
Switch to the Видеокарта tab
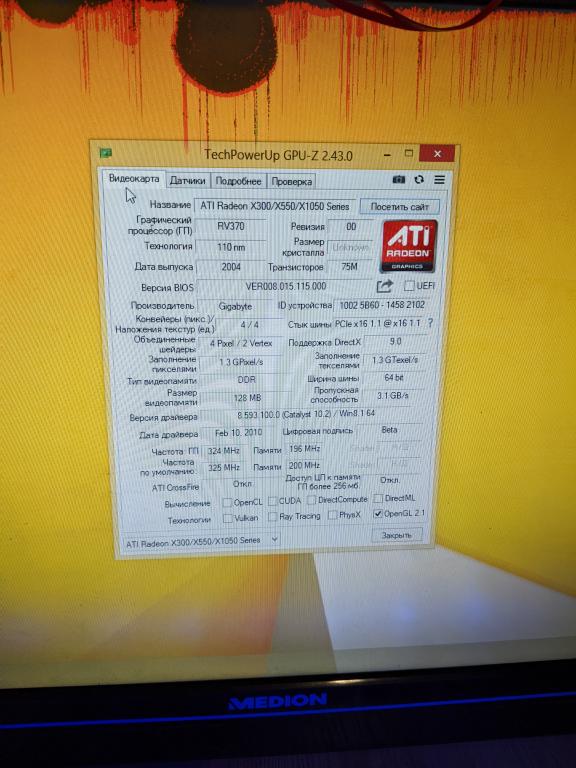tap(134, 179)
